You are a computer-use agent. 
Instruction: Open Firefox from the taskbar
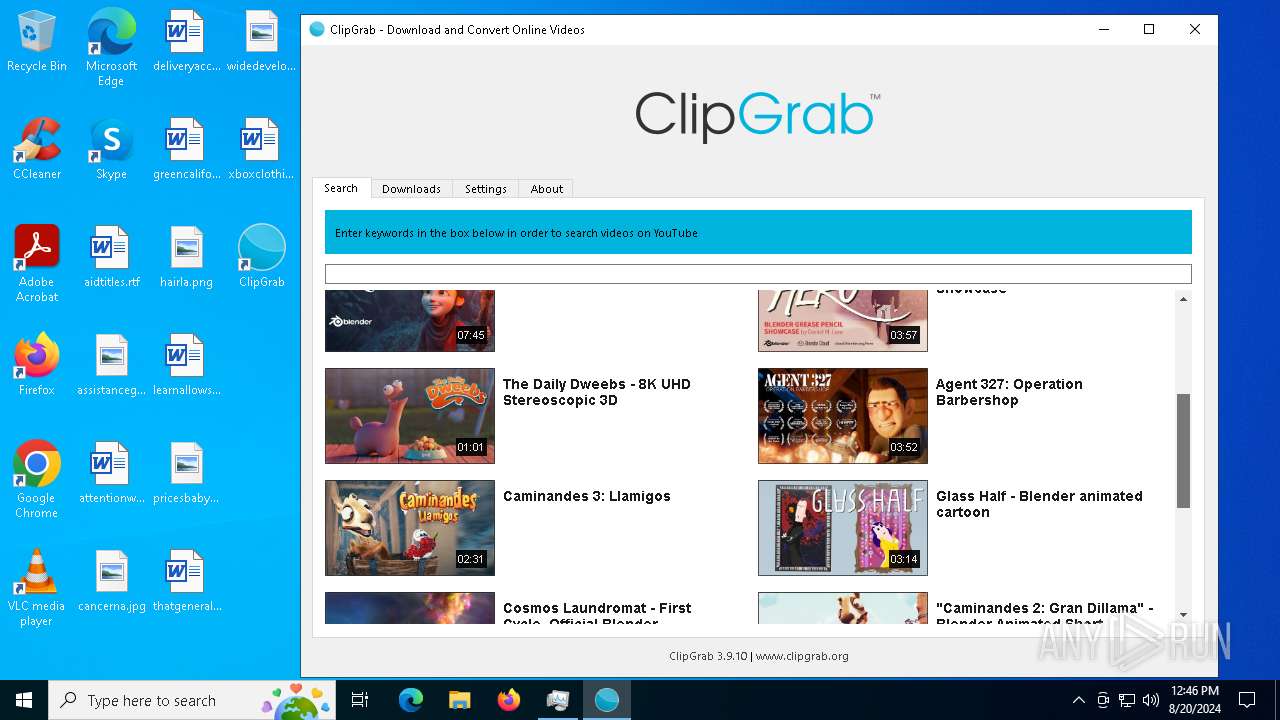pos(509,700)
